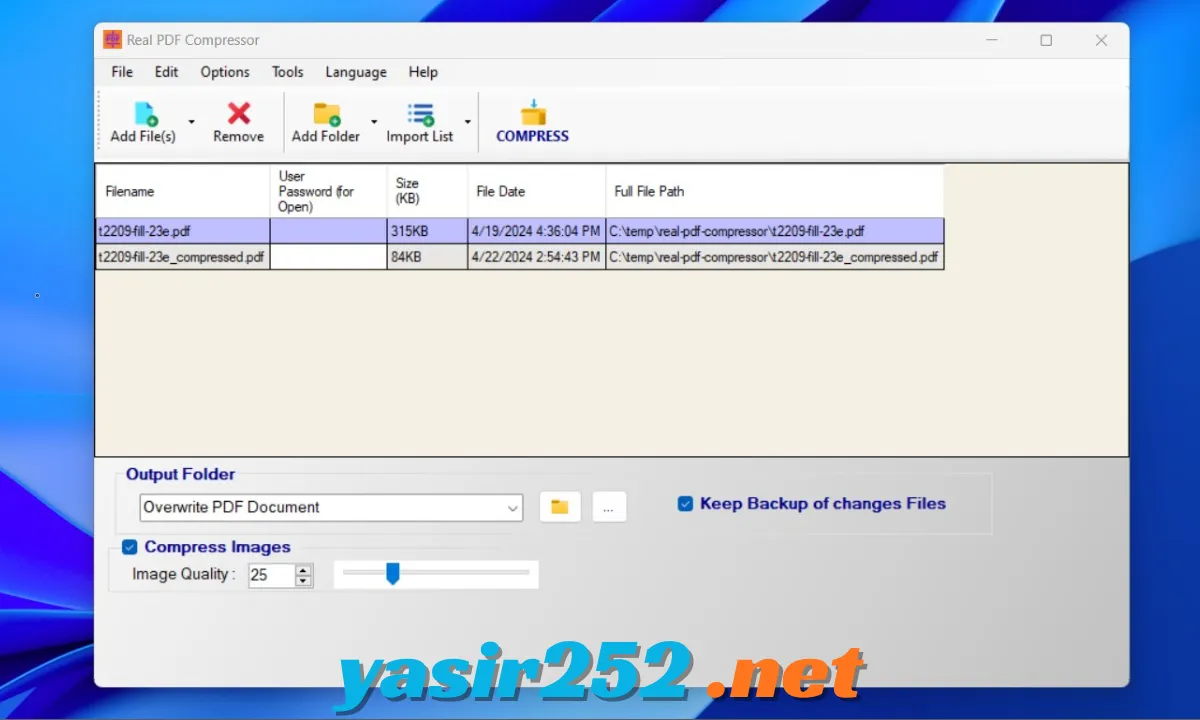
Task: Click full path cell ending t2209-fill-23e_compressed.pdf
Action: (775, 257)
